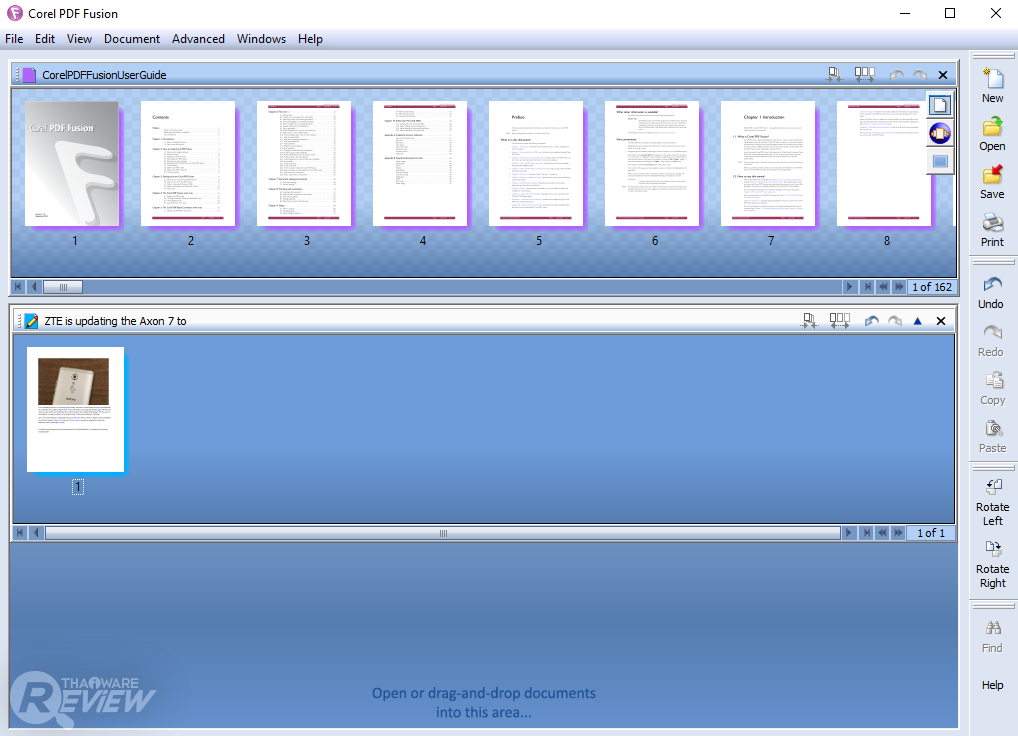Open the File menu

(14, 39)
